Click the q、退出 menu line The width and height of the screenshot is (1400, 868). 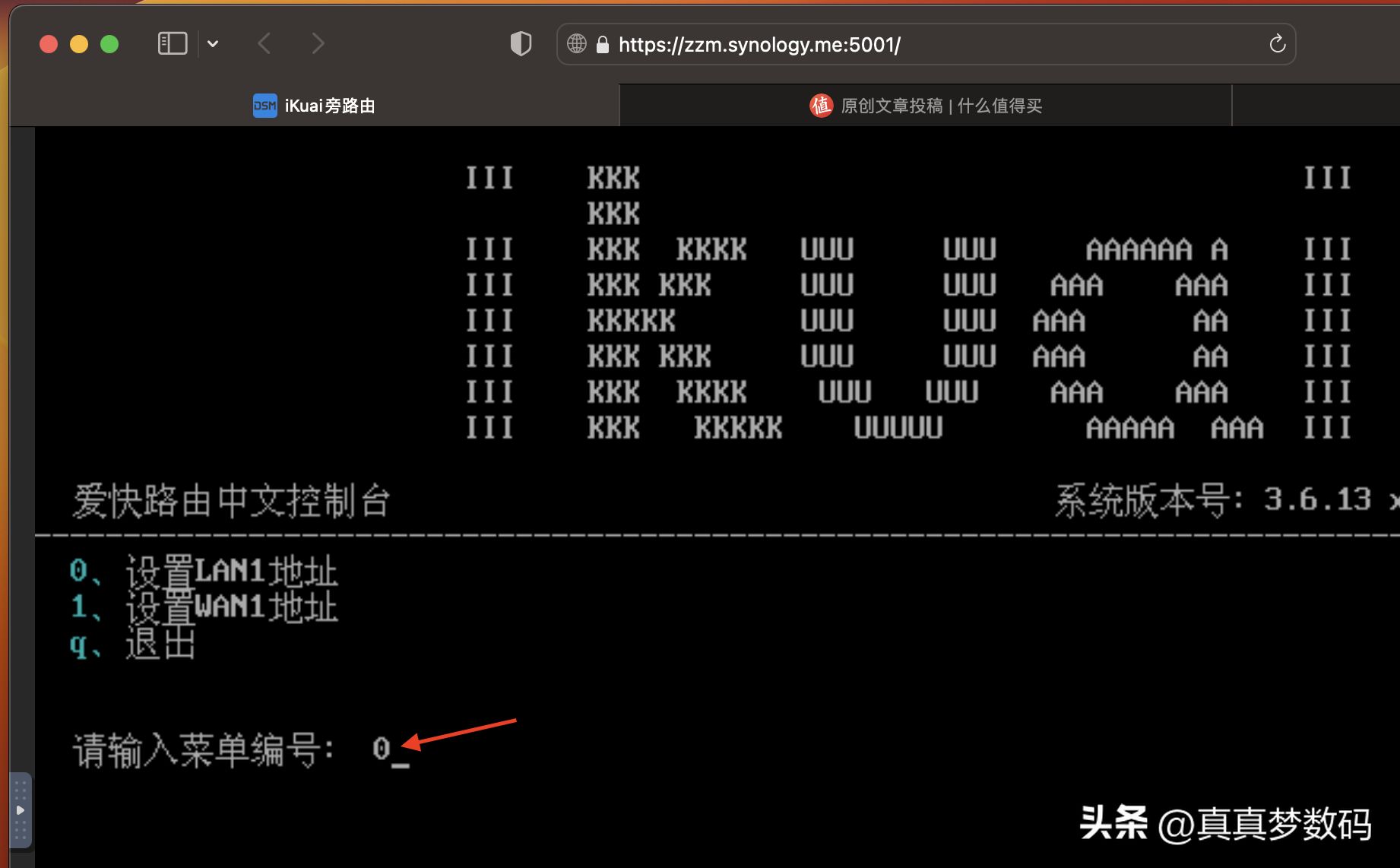132,645
